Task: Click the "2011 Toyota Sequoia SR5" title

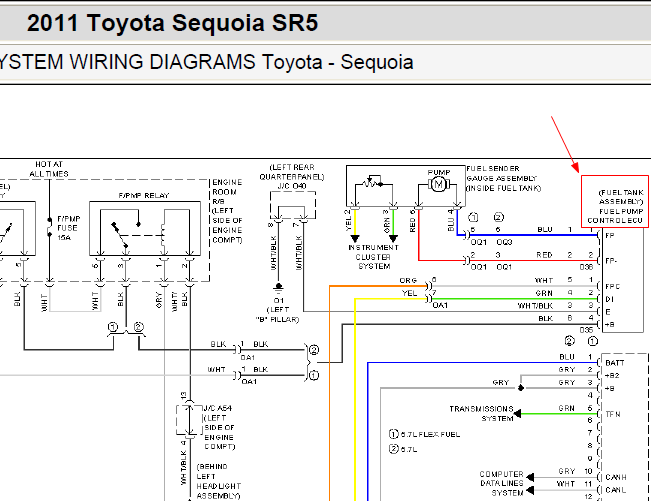Action: [172, 23]
